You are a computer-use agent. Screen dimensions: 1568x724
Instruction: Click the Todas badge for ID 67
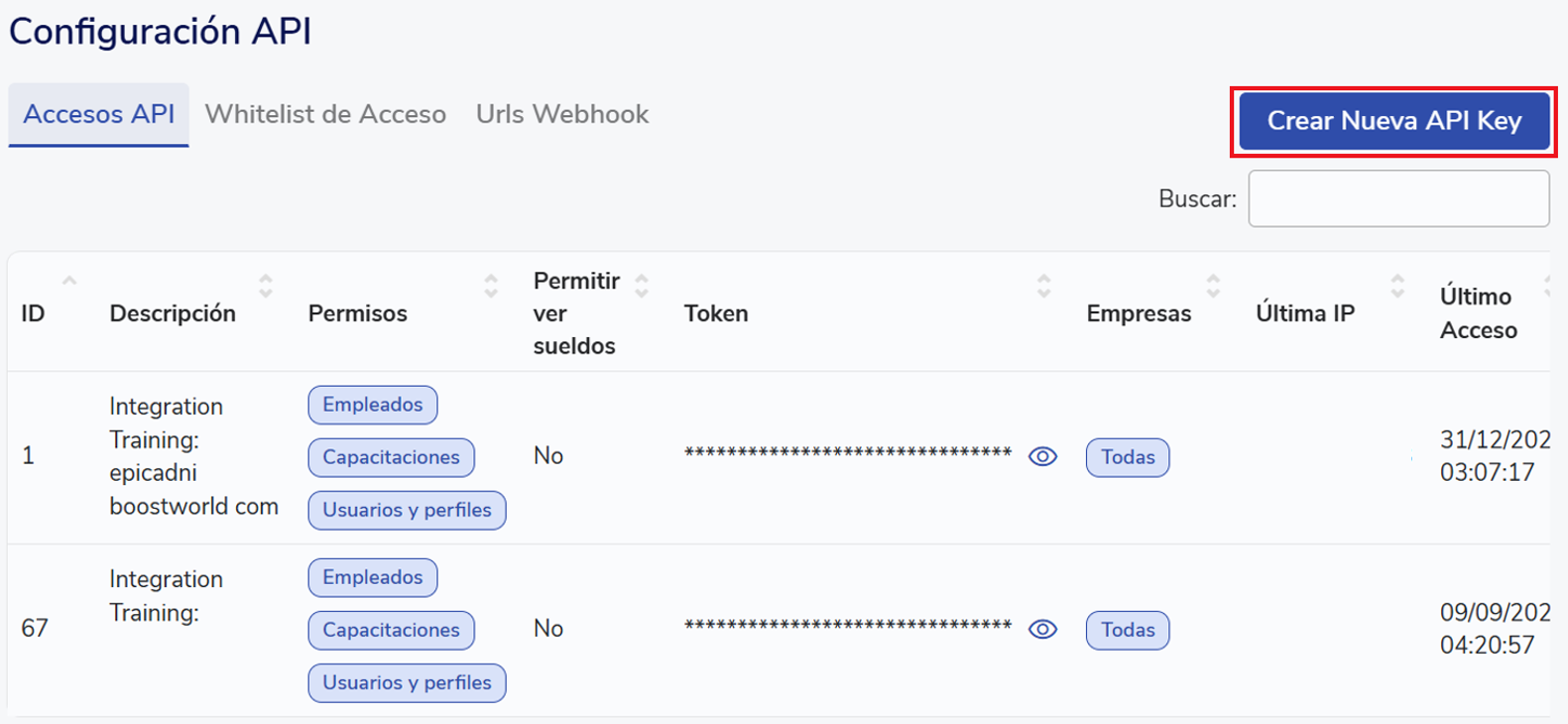click(x=1128, y=630)
